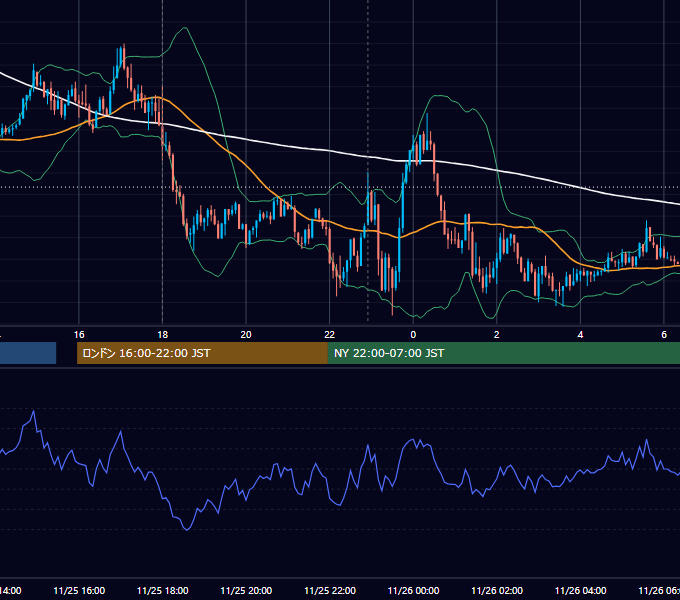
Task: Click the 11/25 22:00 date label
Action: 330,591
